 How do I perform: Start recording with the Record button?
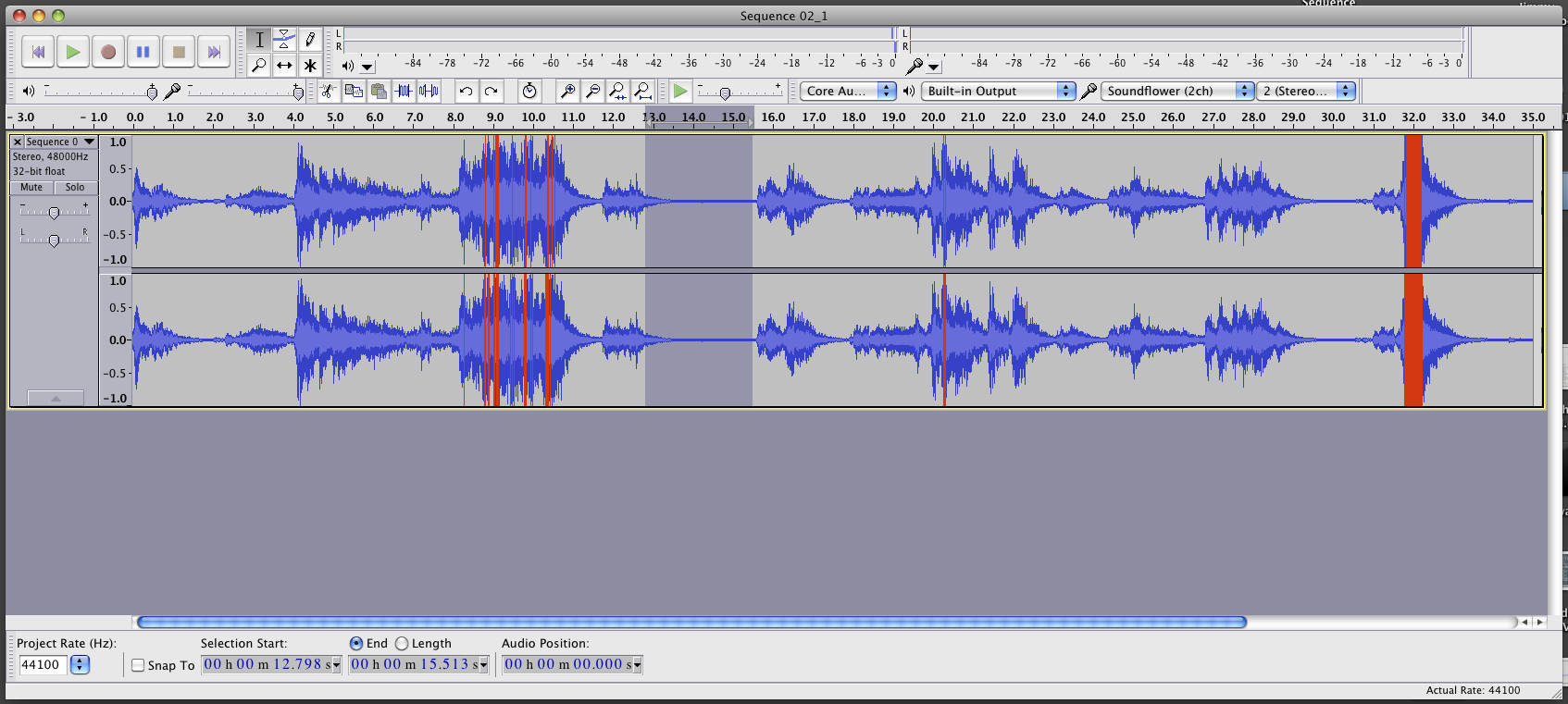click(108, 52)
